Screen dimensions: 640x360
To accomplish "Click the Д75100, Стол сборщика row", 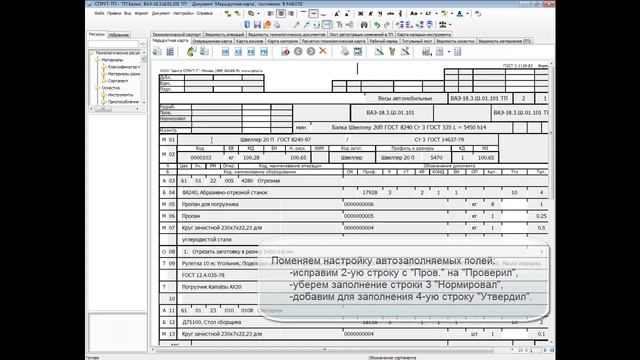I will click(x=353, y=322).
